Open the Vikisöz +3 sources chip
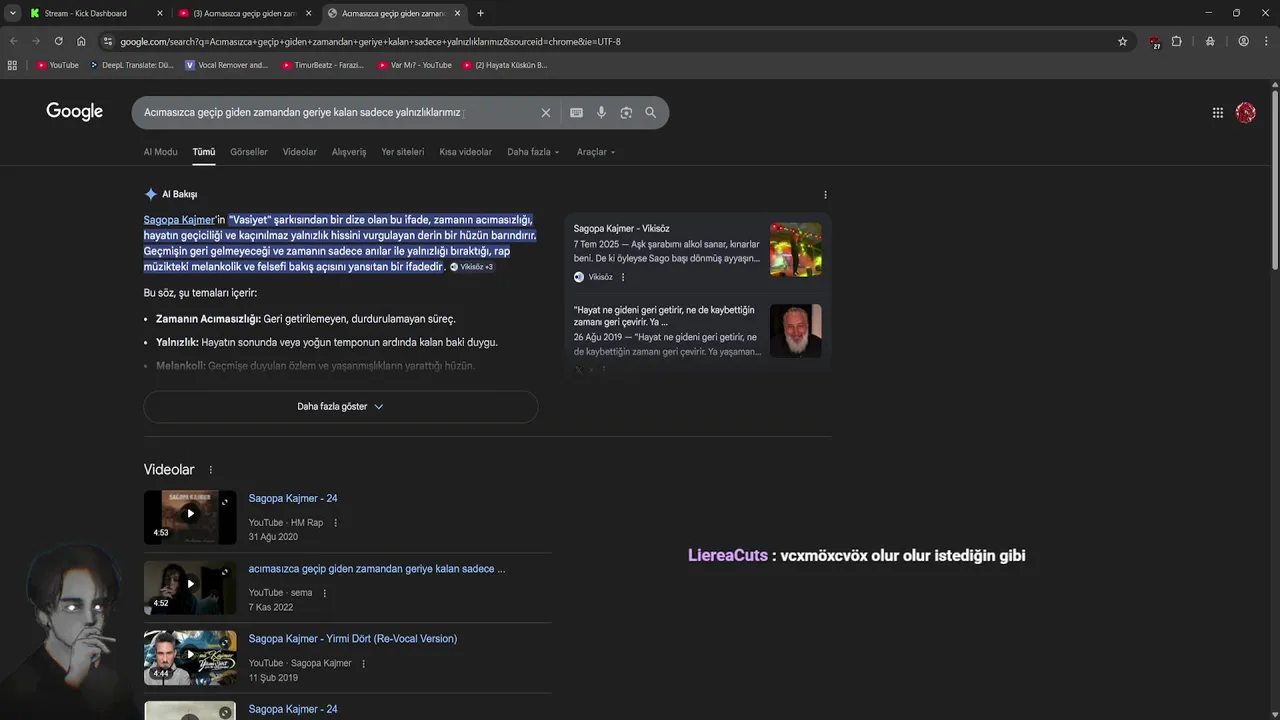This screenshot has width=1280, height=720. point(471,267)
